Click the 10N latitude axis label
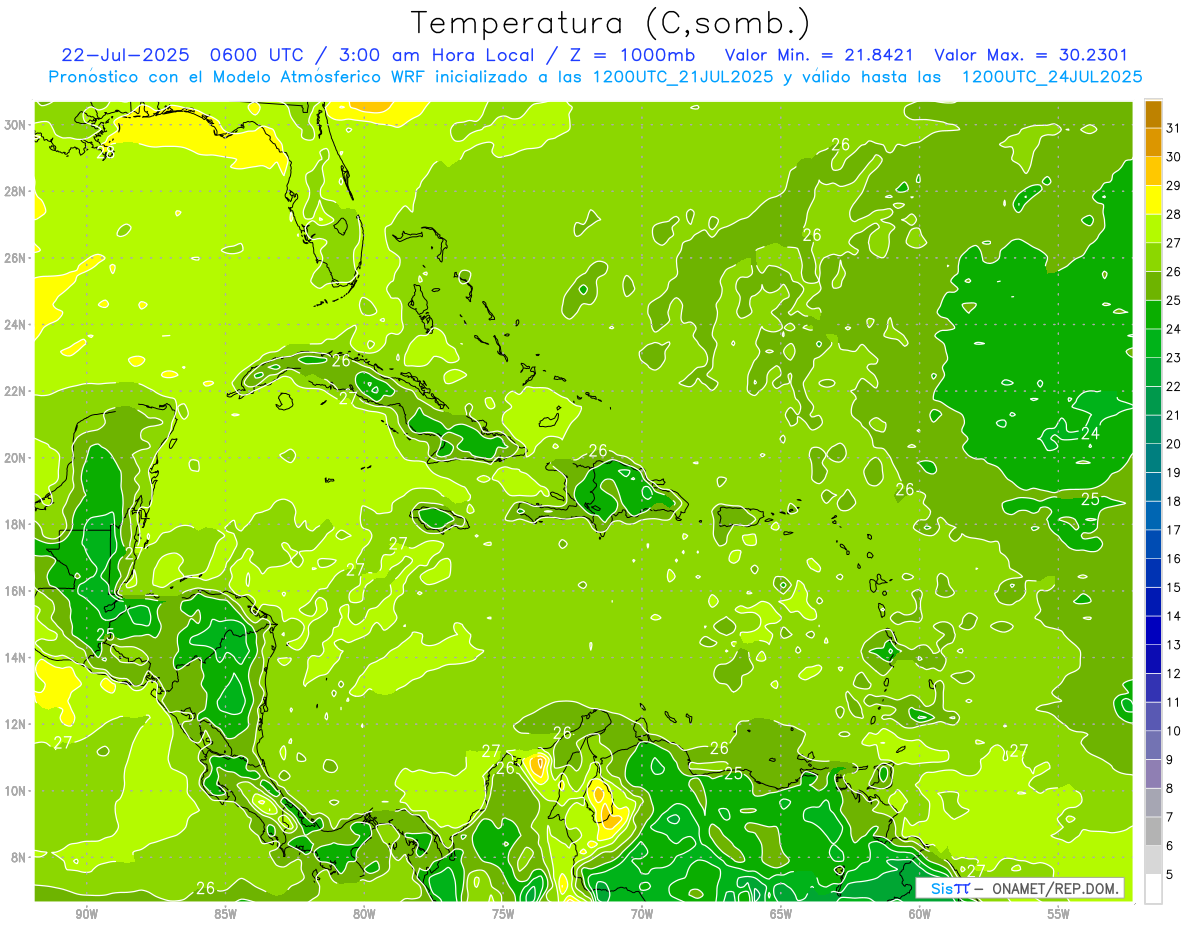 [x=16, y=790]
